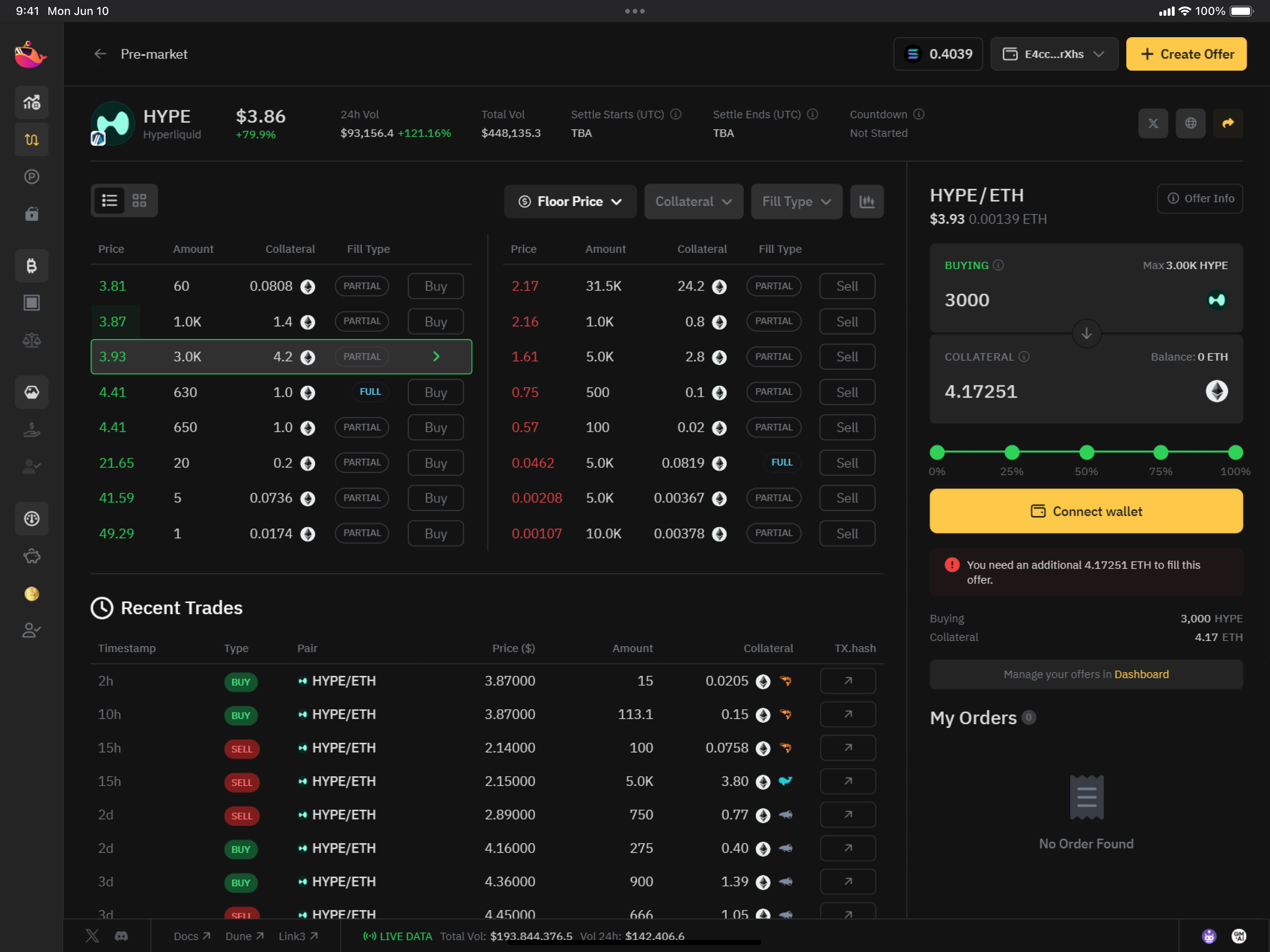This screenshot has height=952, width=1270.
Task: Set fill slider to 100%
Action: [x=1236, y=452]
